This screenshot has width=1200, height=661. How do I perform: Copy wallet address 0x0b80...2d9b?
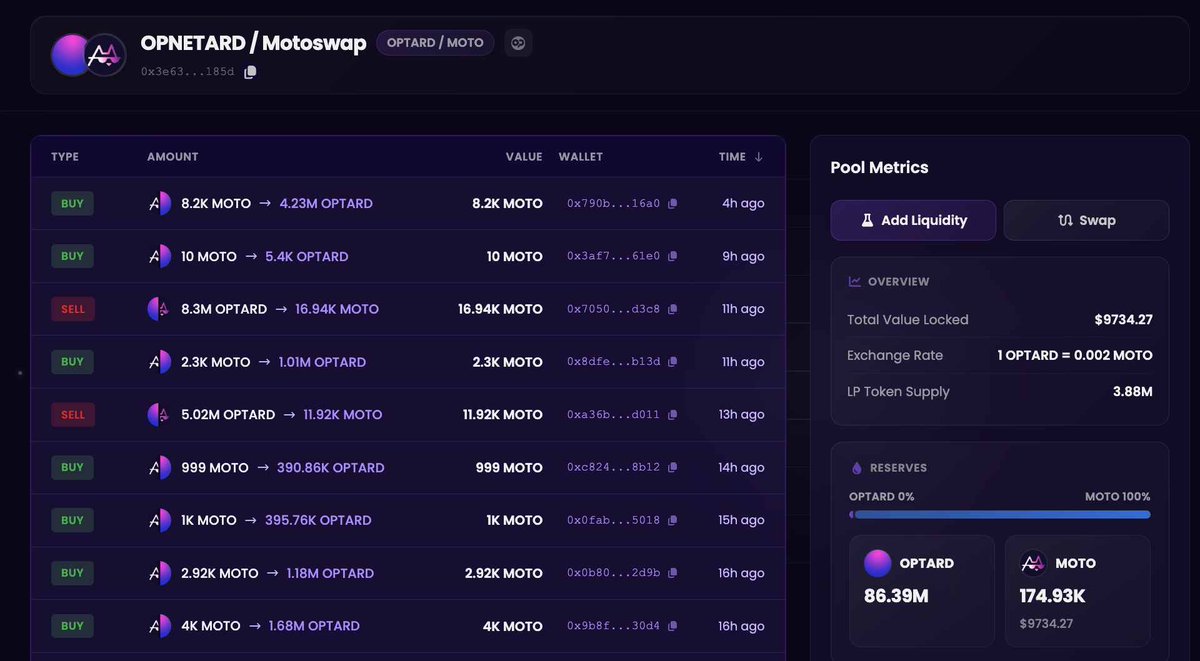[x=673, y=574]
